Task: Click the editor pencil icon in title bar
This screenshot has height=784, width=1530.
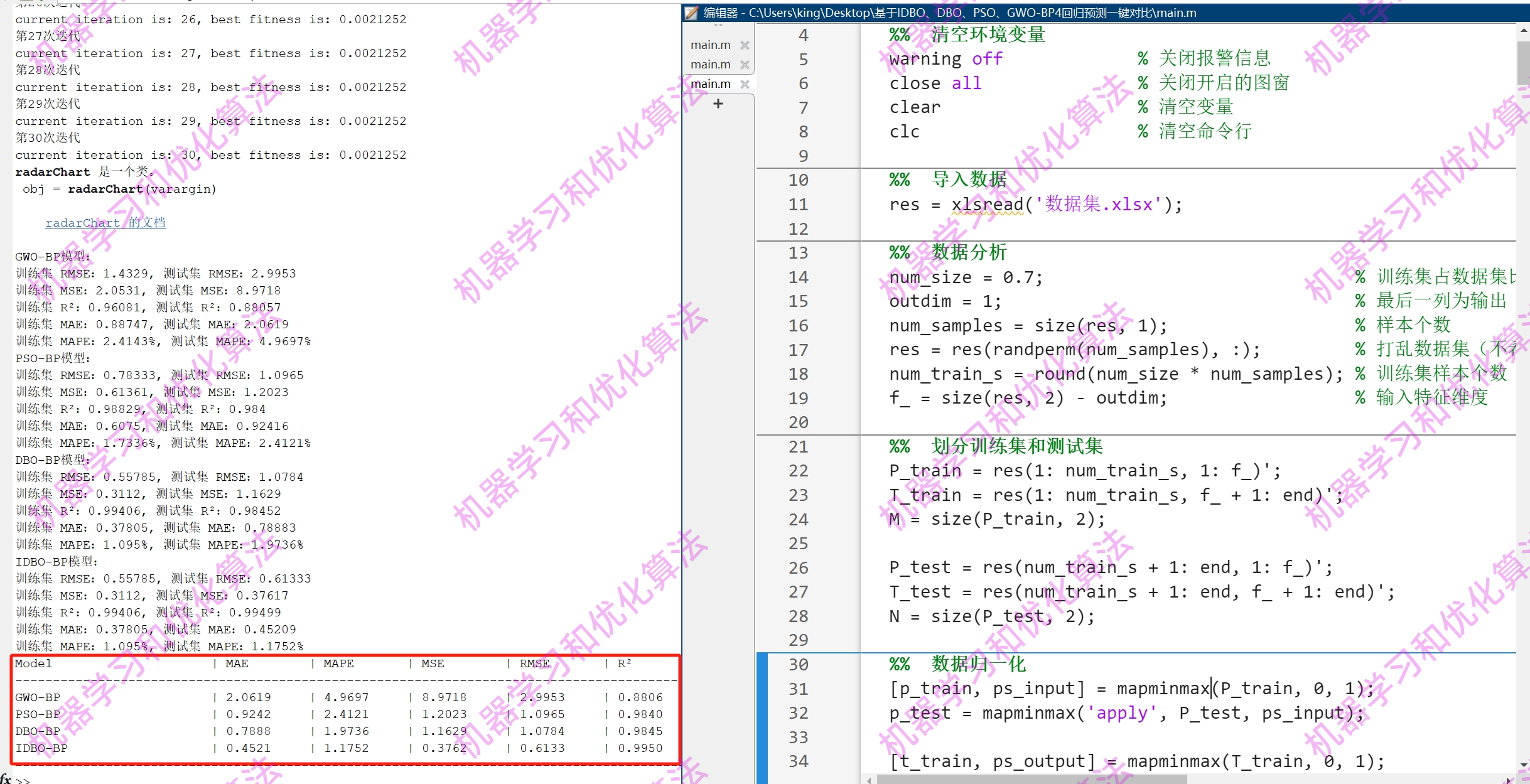Action: (691, 13)
